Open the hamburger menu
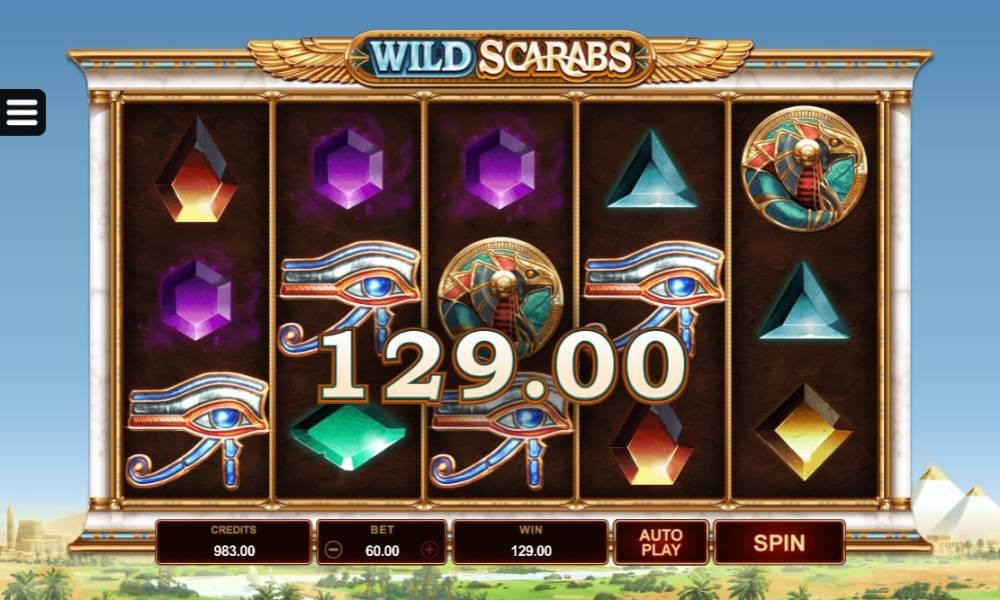 click(x=22, y=112)
